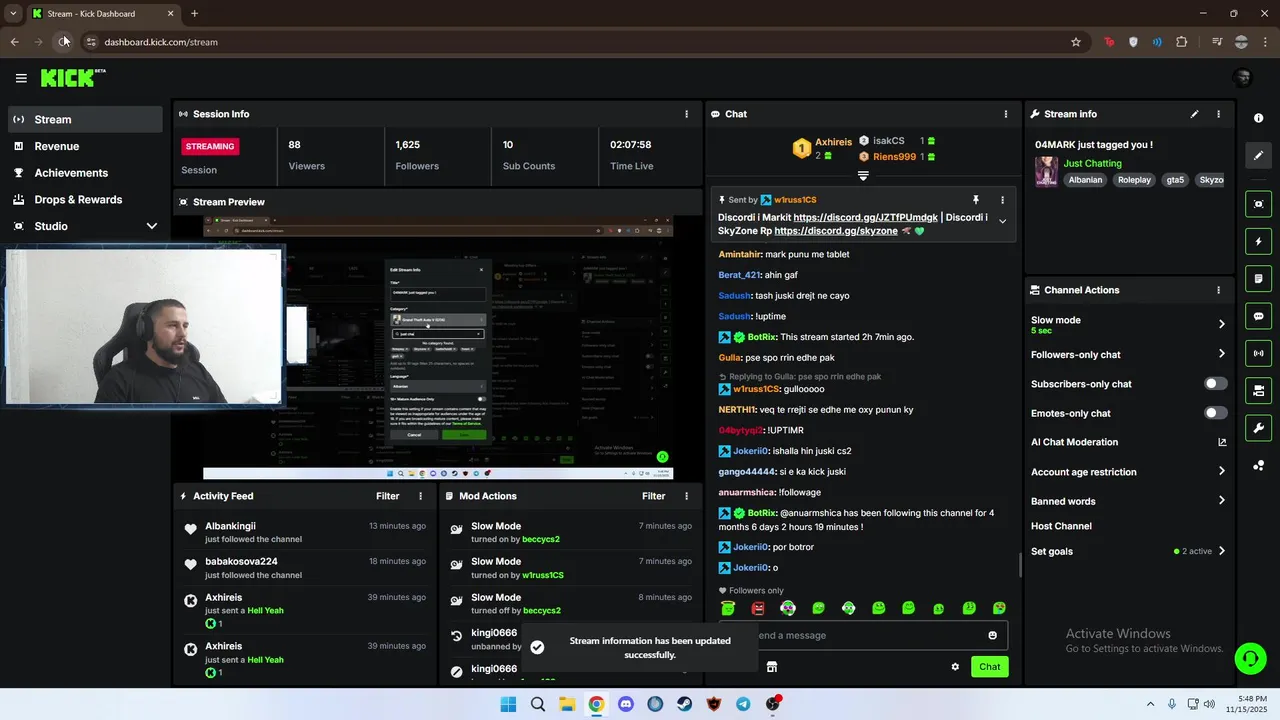Click the Roleplay tag chip

point(1134,180)
